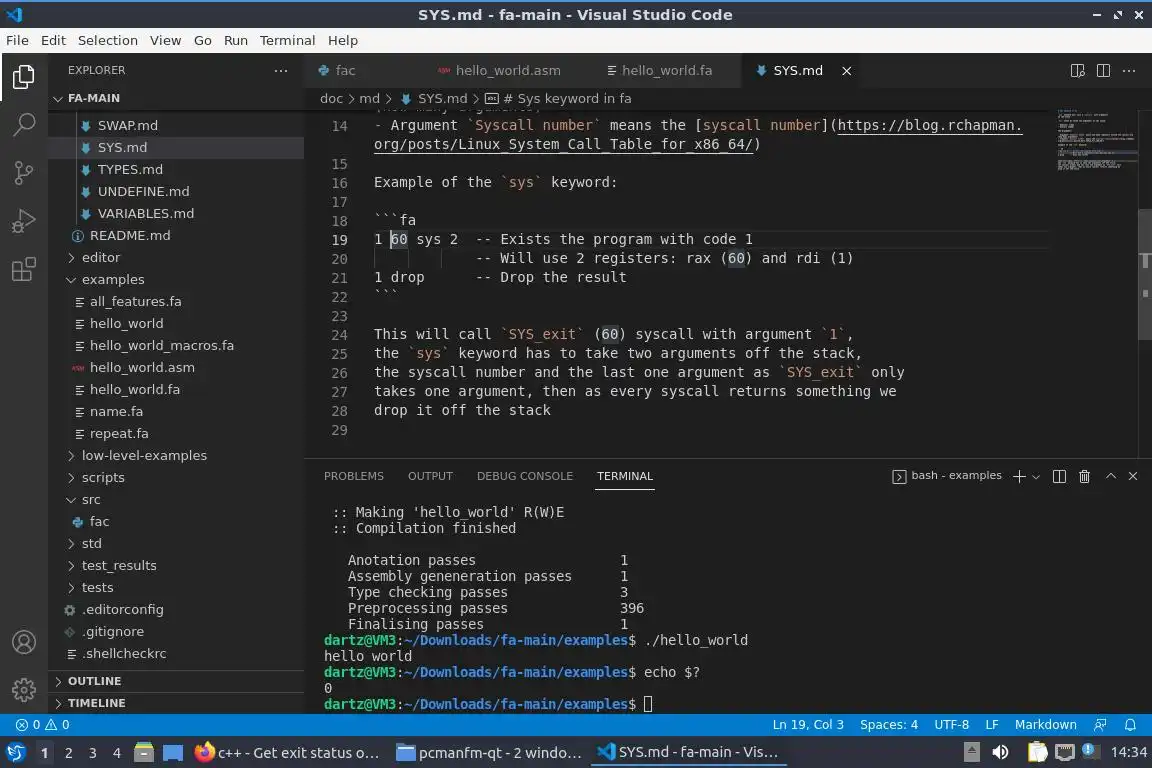1152x768 pixels.
Task: Change language mode from Markdown
Action: [1045, 725]
